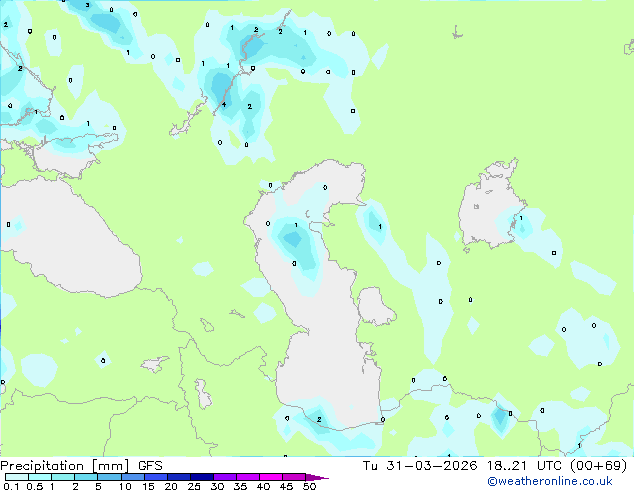The image size is (634, 490).
Task: Select the GFS model label
Action: (x=150, y=466)
